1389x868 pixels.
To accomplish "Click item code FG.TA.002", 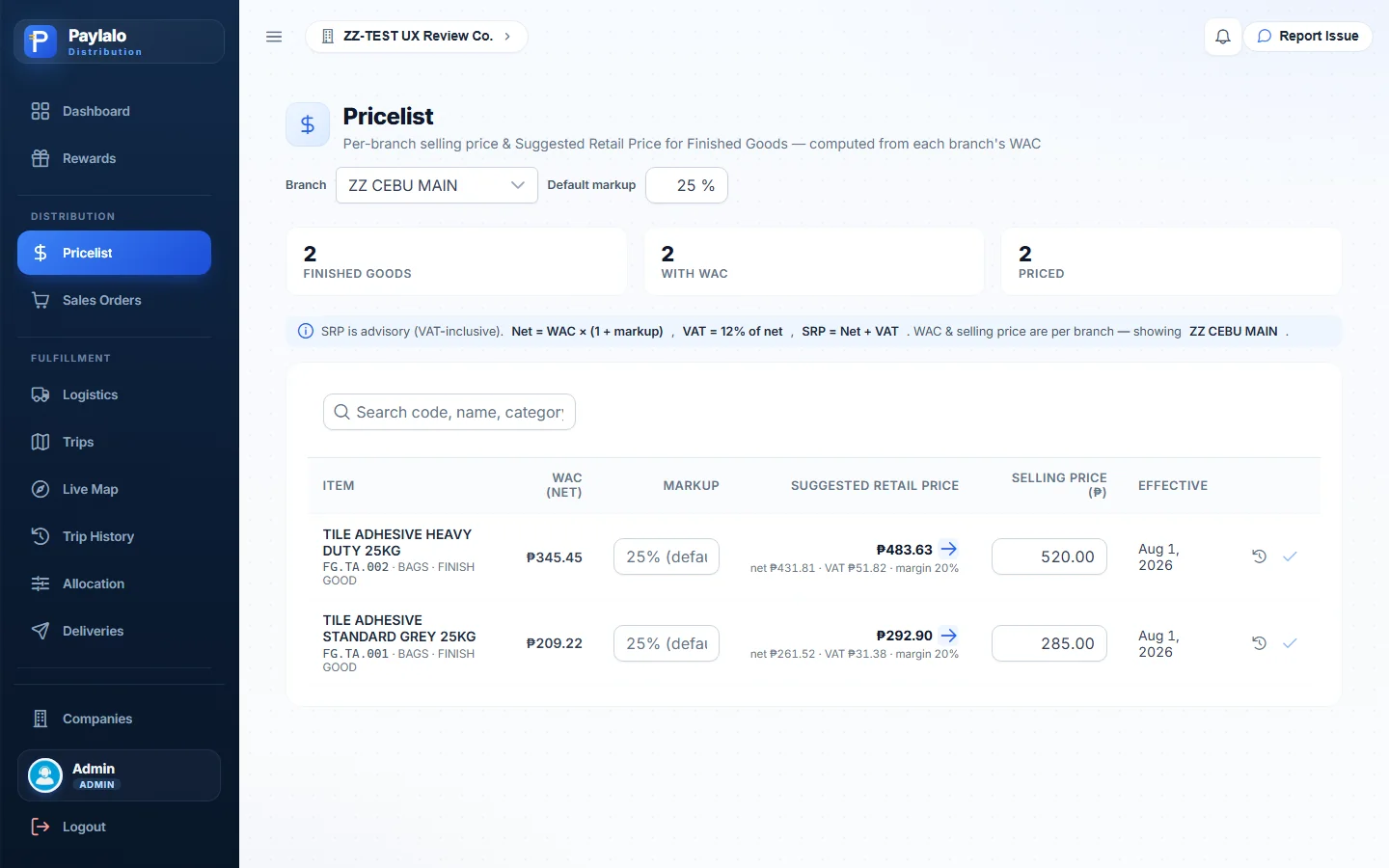I will point(355,567).
